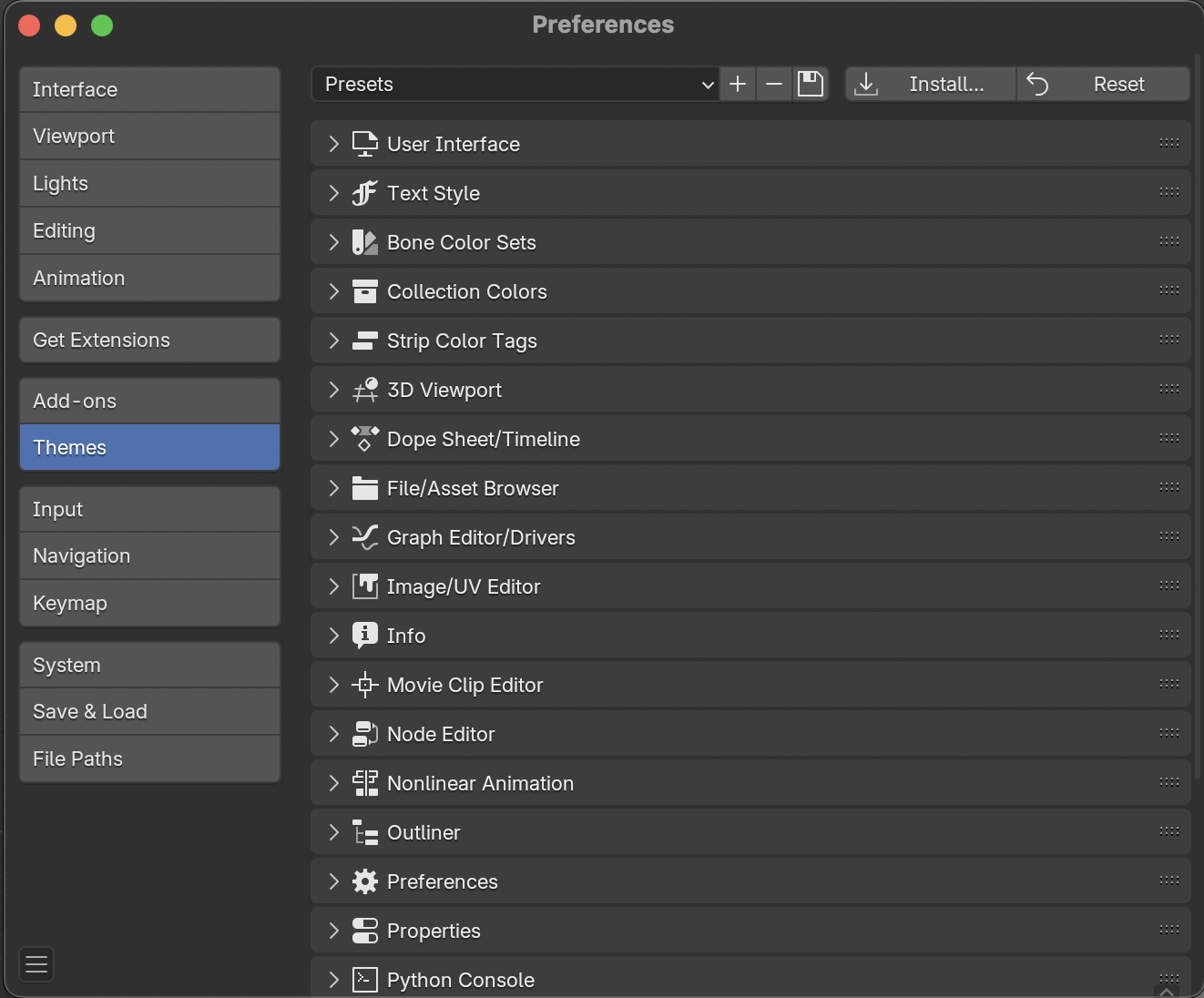This screenshot has height=998, width=1204.
Task: Open the File Paths section
Action: 149,759
